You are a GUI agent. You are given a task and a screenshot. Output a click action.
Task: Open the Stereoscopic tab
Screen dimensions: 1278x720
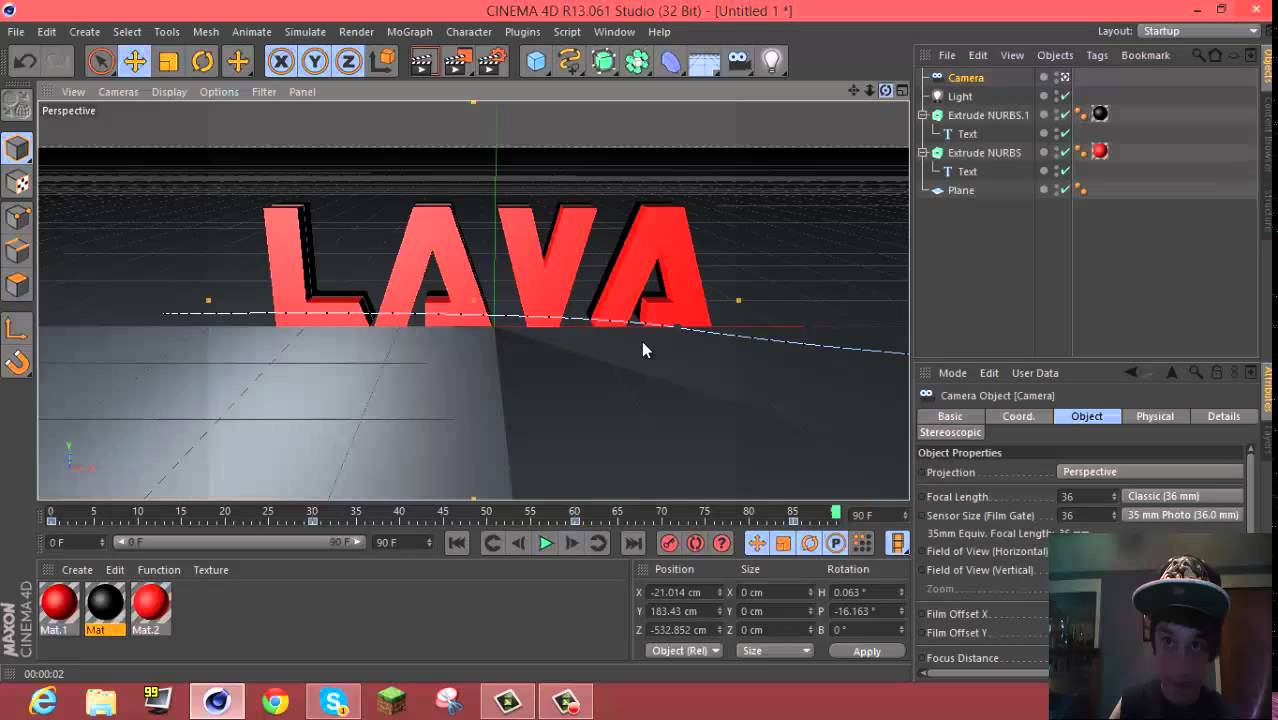[x=951, y=432]
